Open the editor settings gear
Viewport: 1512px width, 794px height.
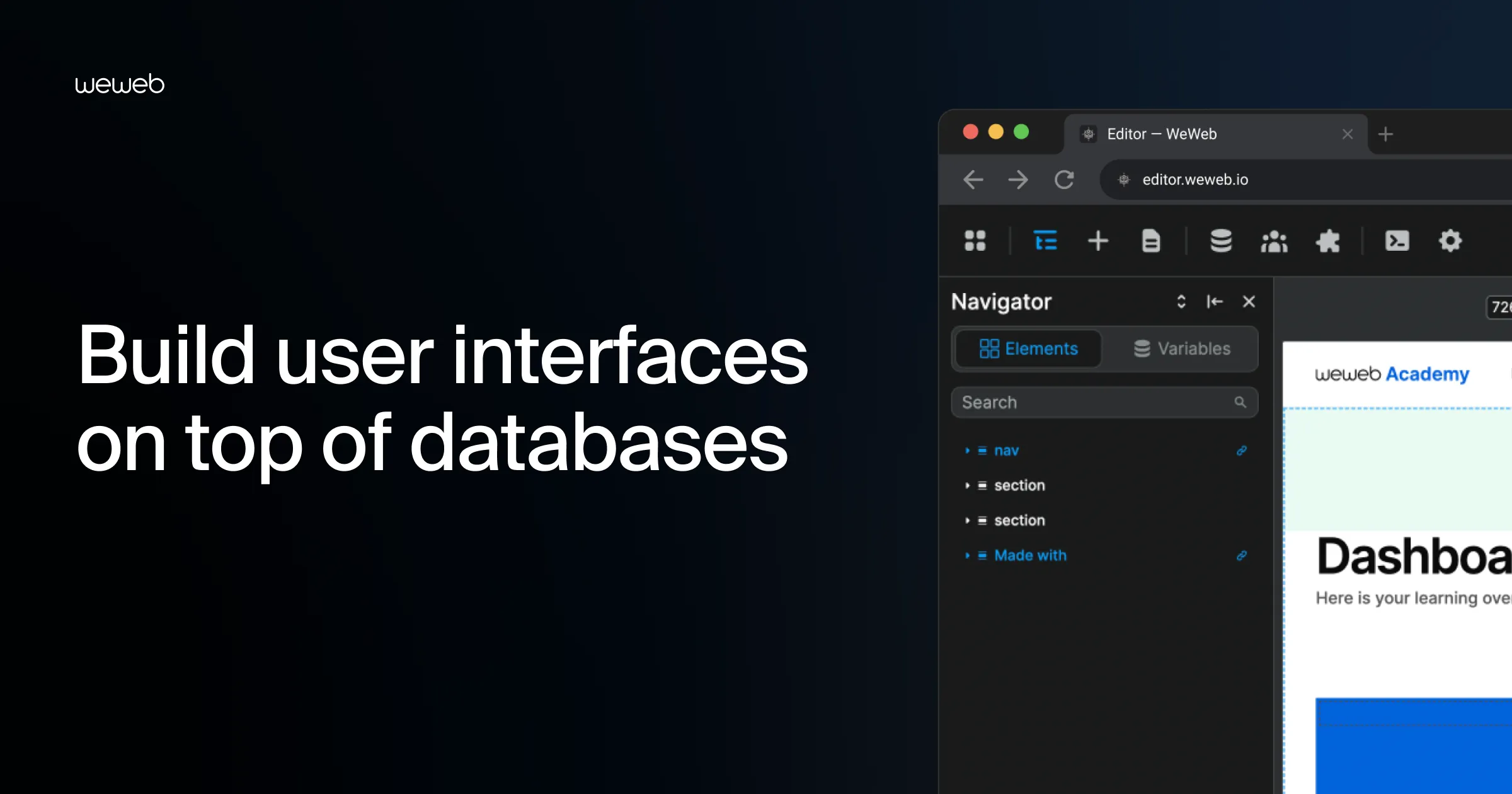[1450, 241]
